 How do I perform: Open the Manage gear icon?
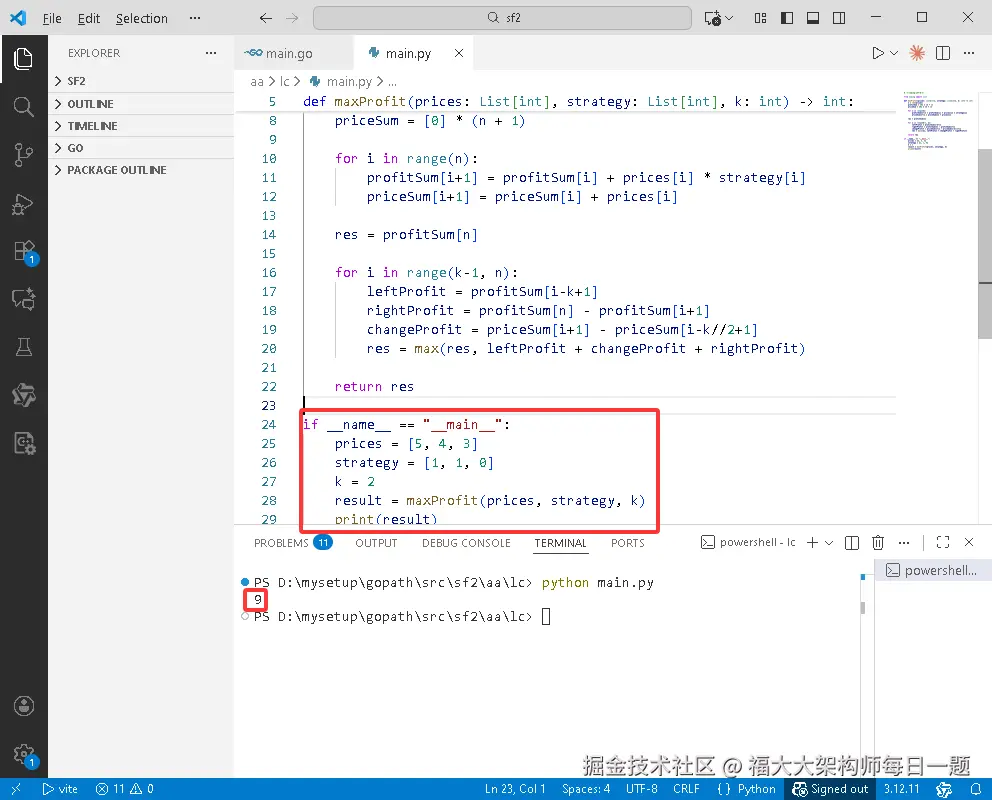tap(25, 754)
